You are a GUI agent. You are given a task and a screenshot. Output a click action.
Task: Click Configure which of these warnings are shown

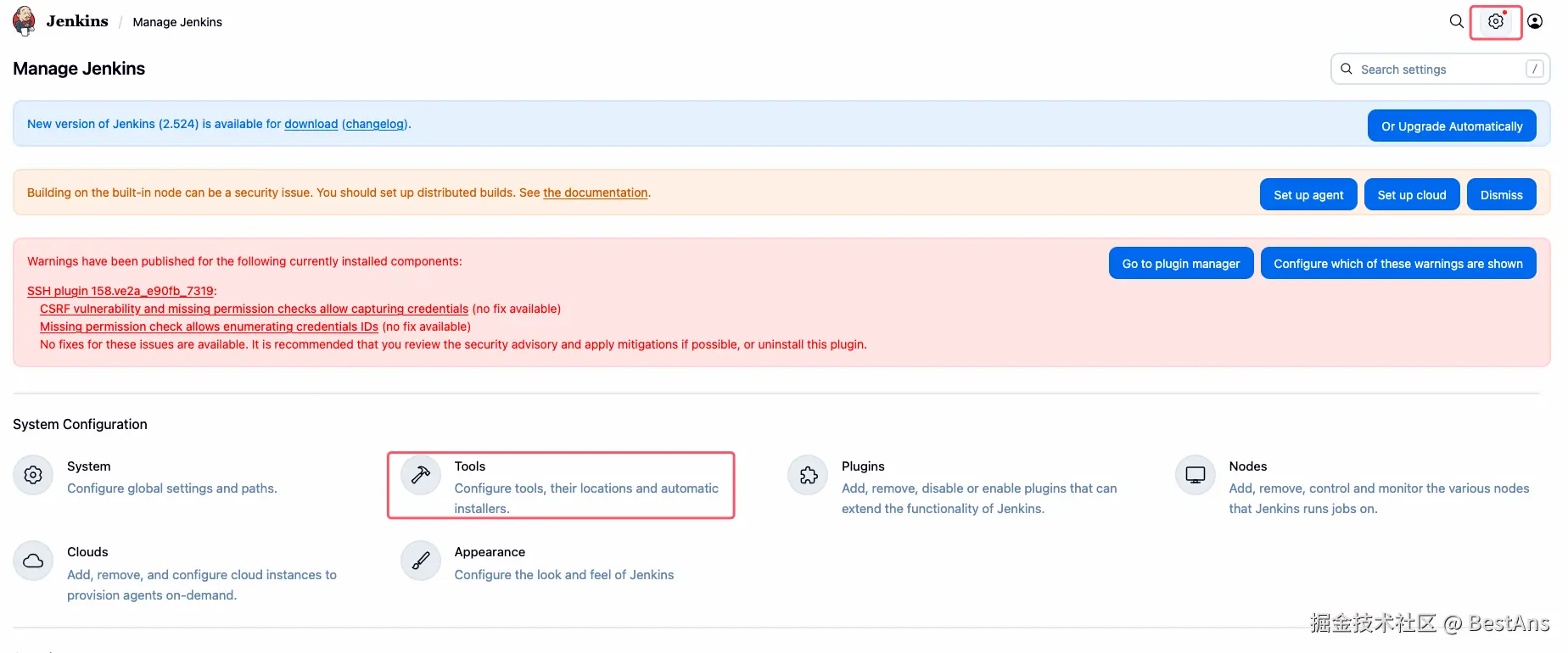point(1398,263)
